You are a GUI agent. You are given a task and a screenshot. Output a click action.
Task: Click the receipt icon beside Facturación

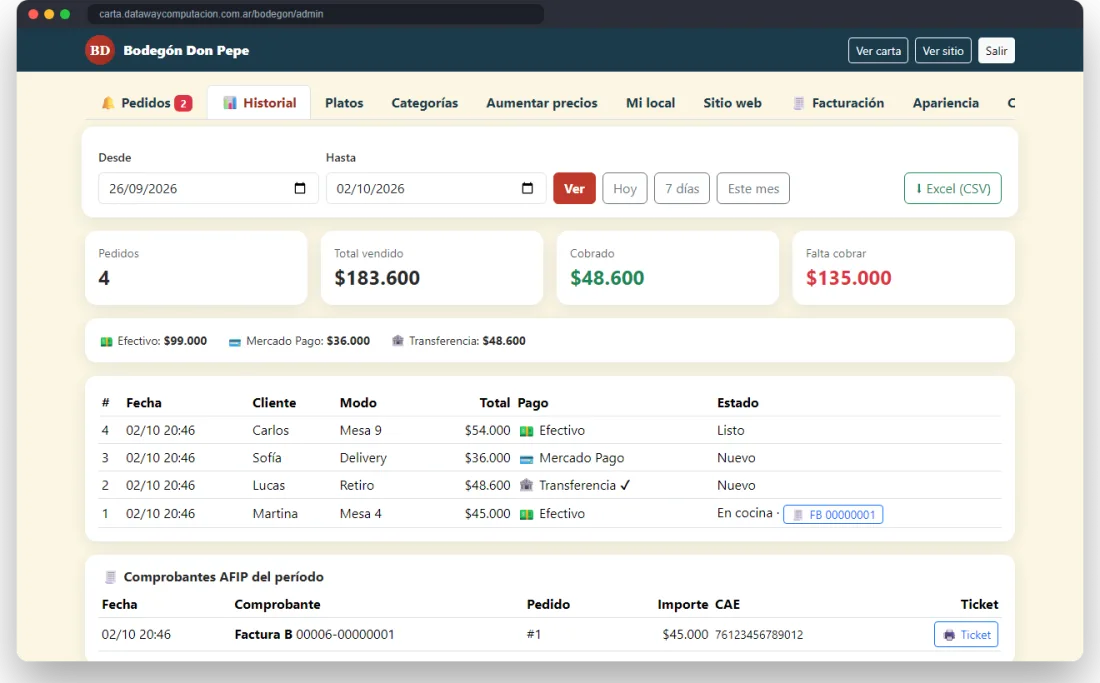click(x=798, y=103)
